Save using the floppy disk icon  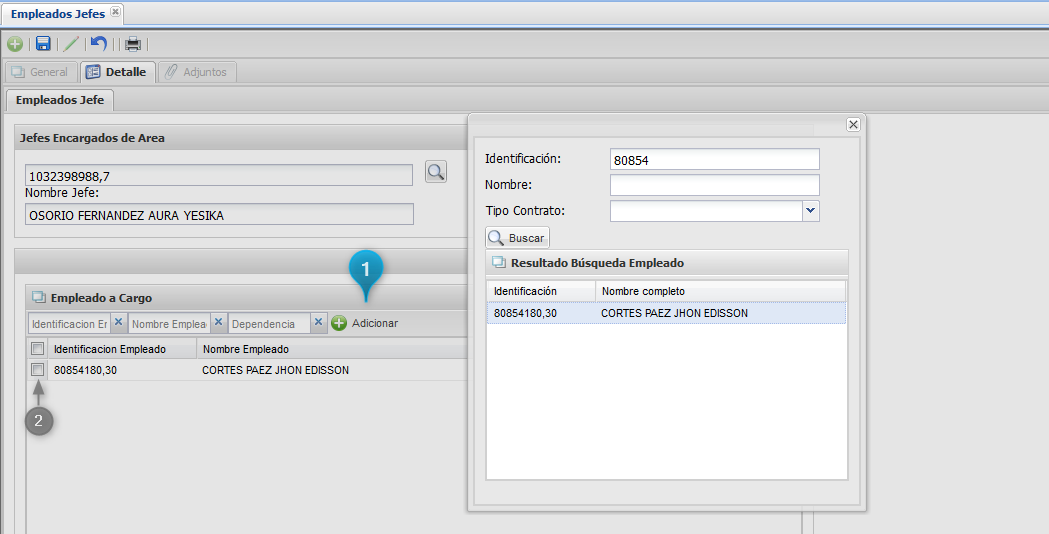[x=43, y=44]
